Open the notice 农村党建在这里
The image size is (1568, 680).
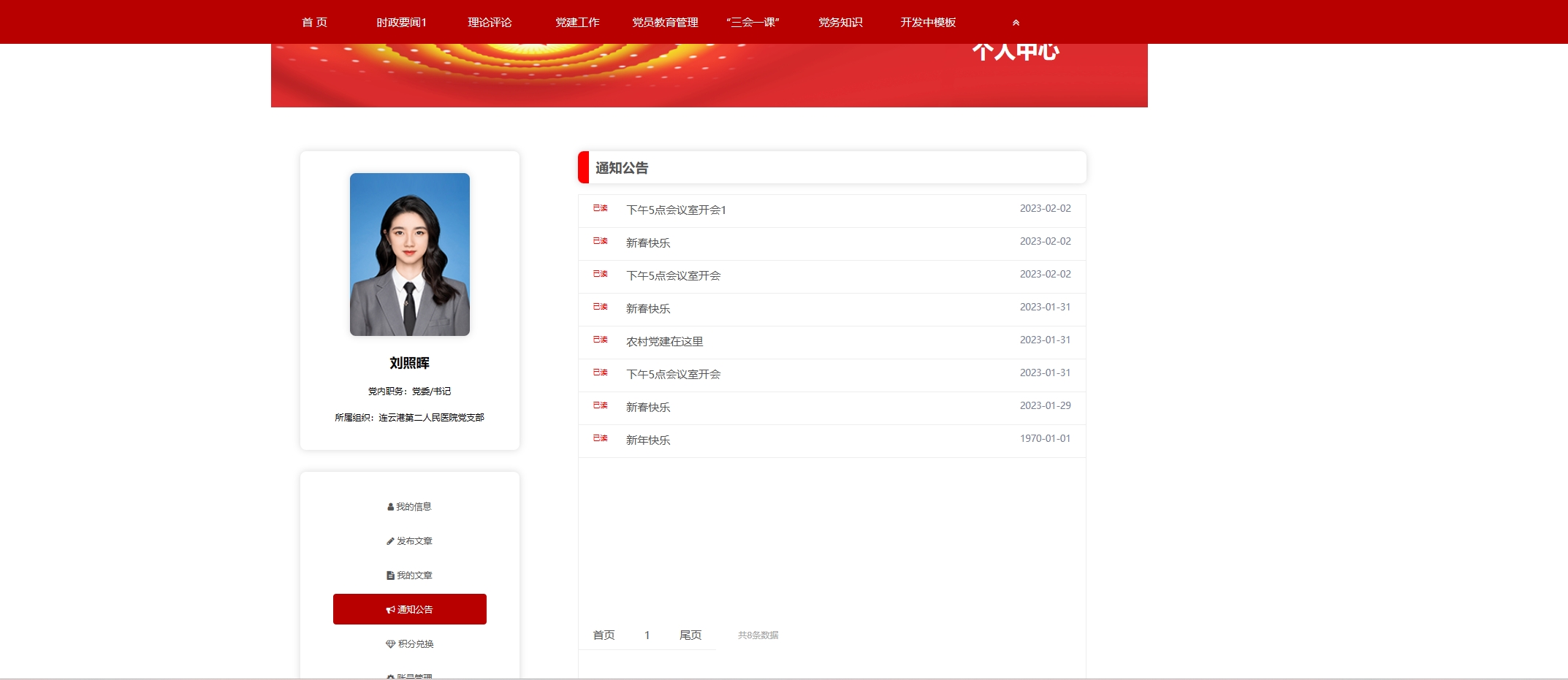coord(664,342)
